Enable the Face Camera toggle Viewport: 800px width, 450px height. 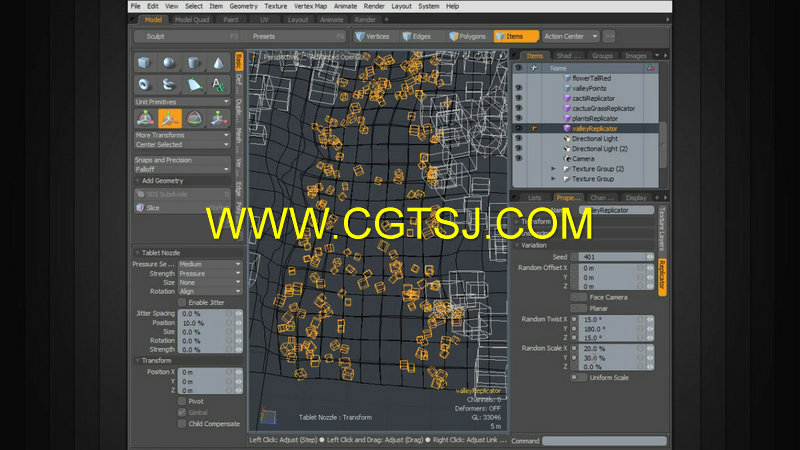point(578,297)
